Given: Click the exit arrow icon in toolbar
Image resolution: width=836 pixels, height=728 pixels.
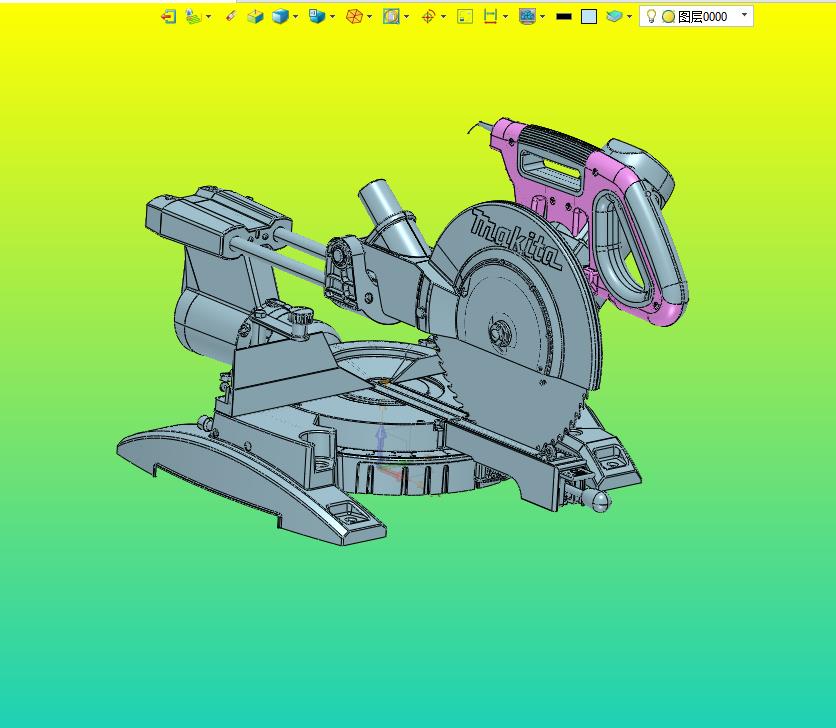Looking at the screenshot, I should pos(168,17).
